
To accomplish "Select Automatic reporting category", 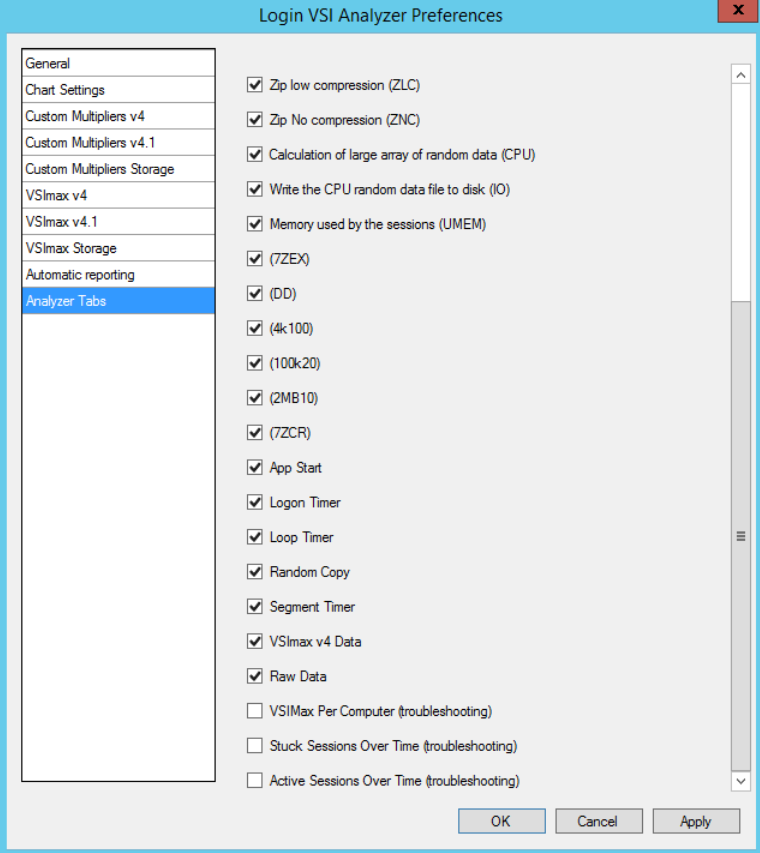I will coord(118,274).
